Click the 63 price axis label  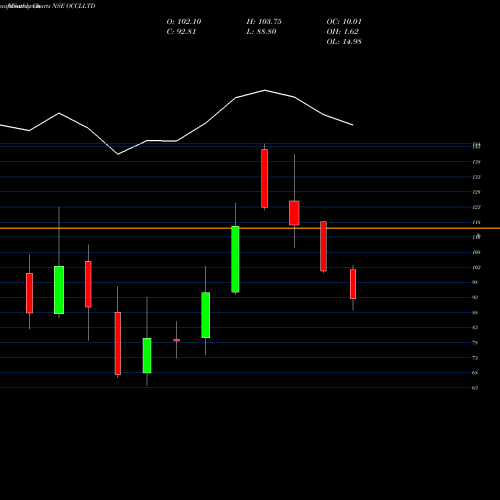[x=475, y=388]
